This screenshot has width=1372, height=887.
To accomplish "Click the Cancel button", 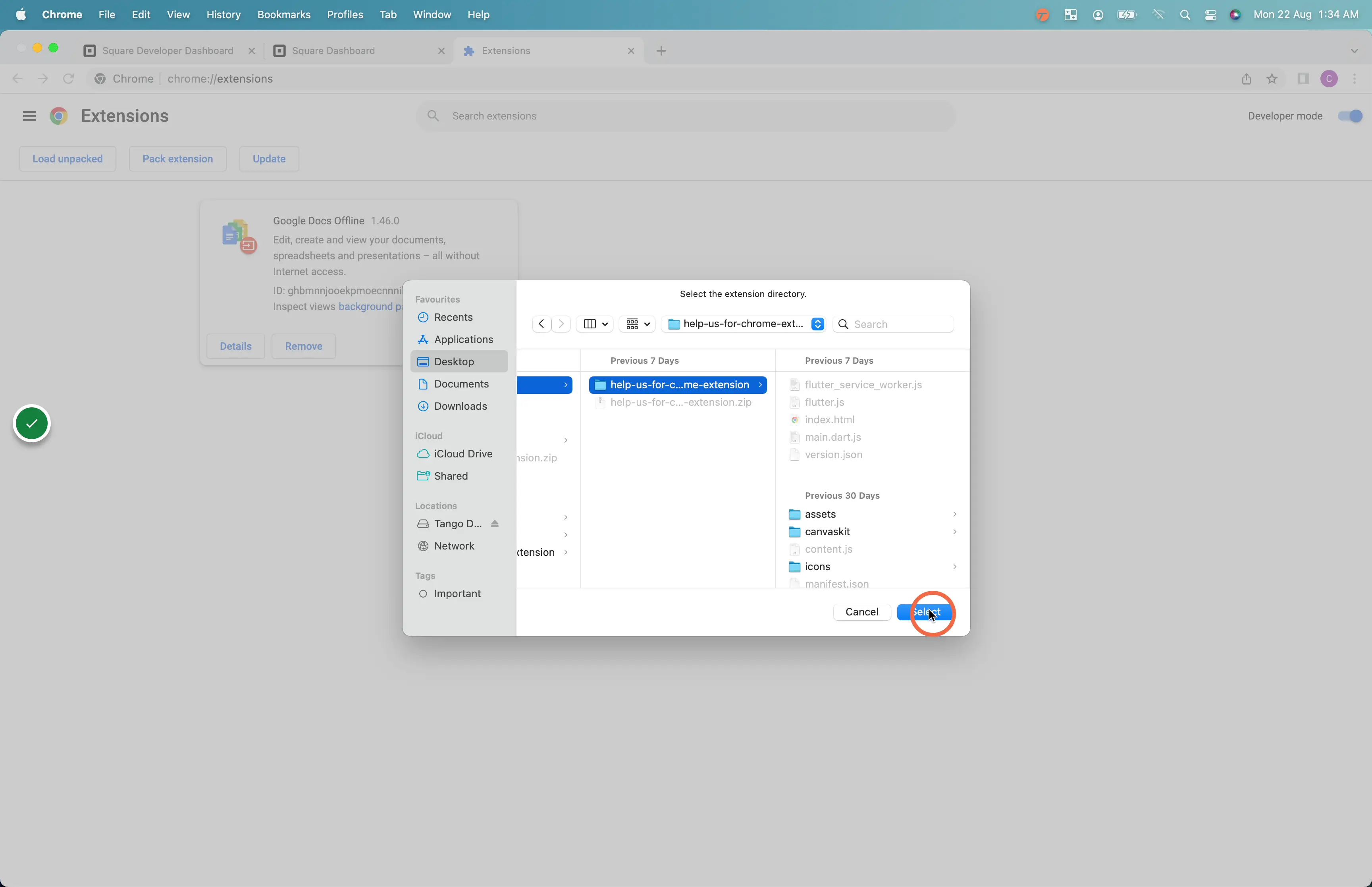I will pyautogui.click(x=862, y=612).
